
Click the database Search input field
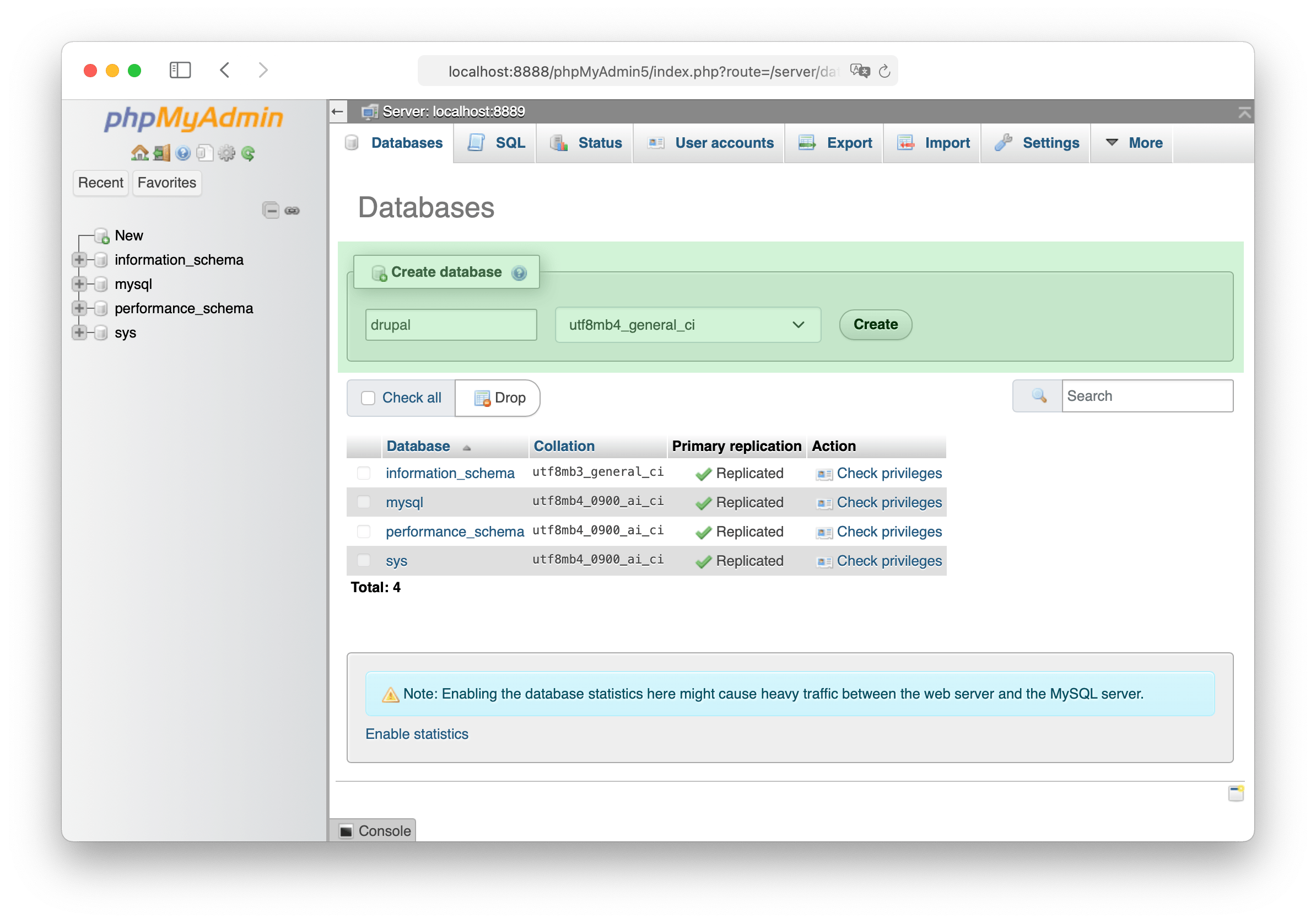pos(1146,396)
